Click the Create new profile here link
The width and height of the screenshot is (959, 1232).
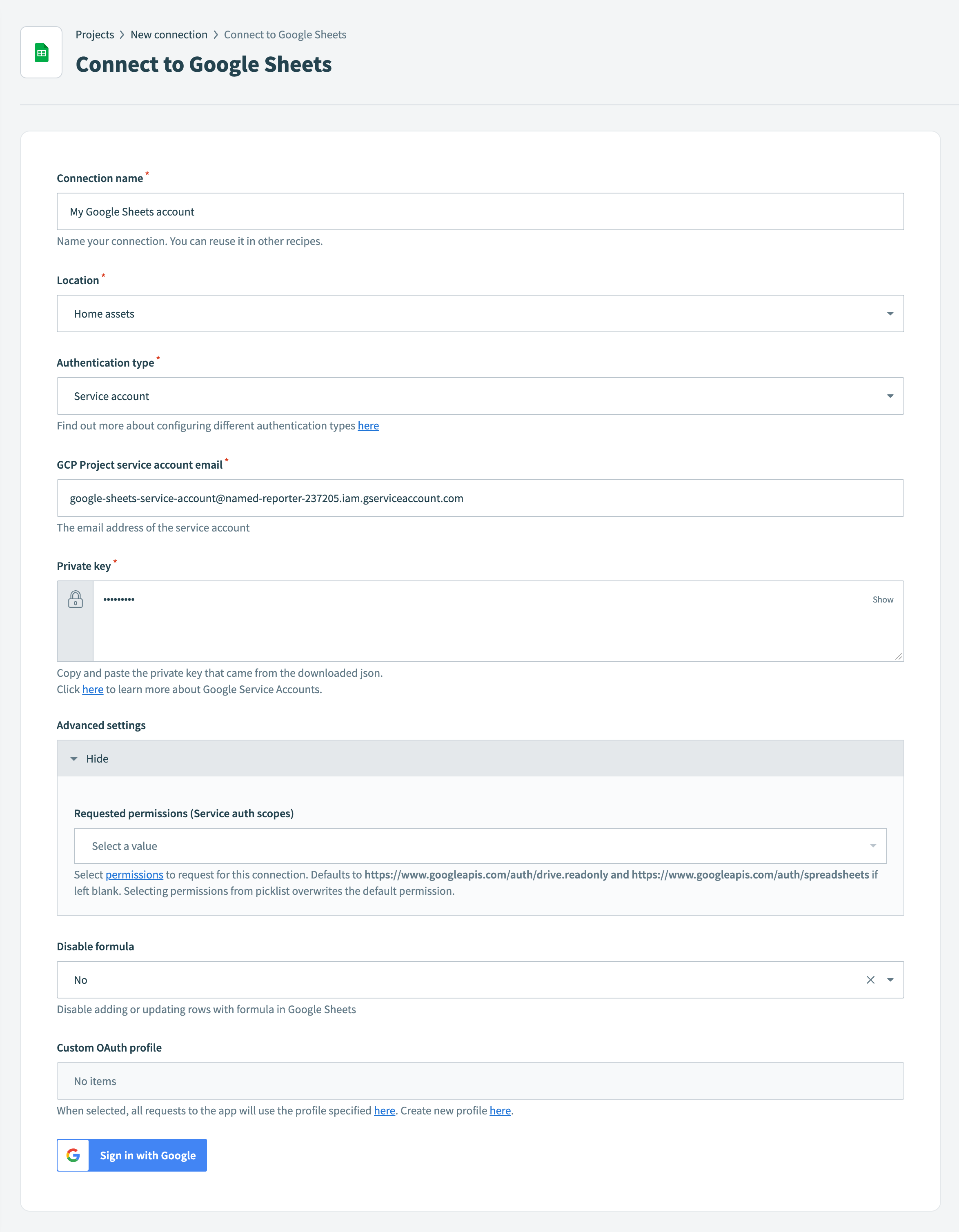pyautogui.click(x=500, y=1110)
